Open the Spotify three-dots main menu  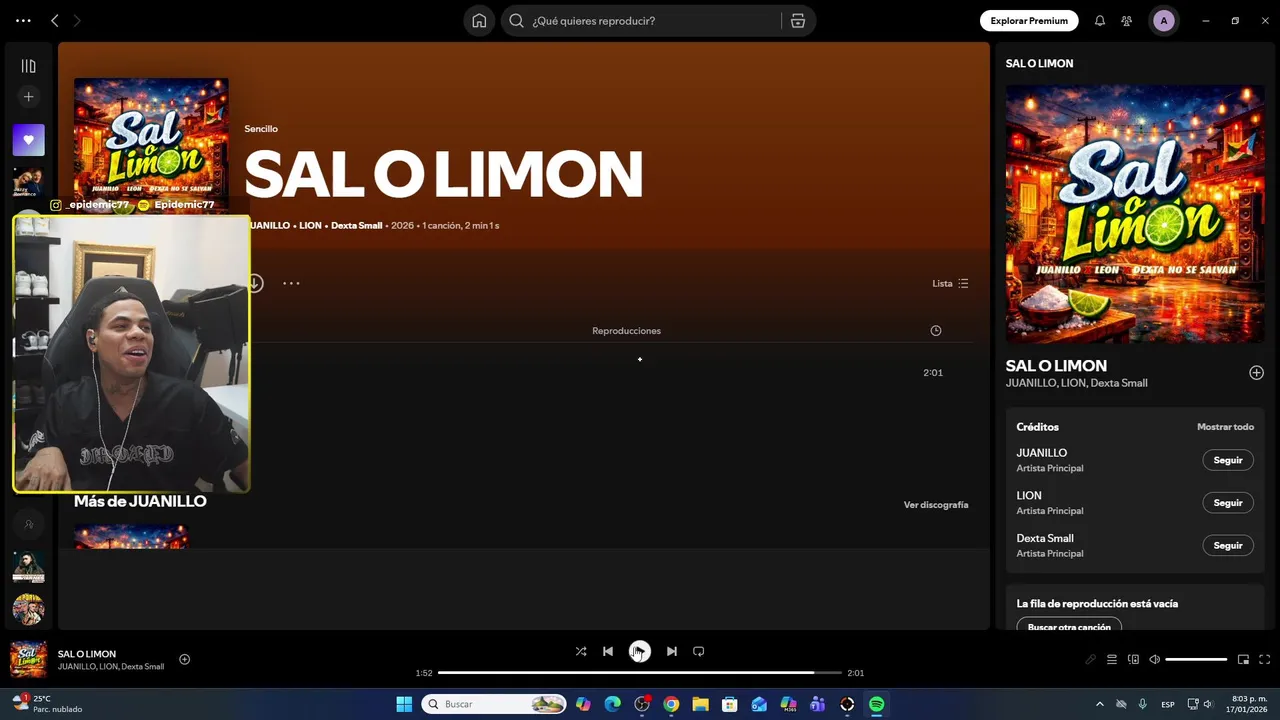[x=23, y=20]
